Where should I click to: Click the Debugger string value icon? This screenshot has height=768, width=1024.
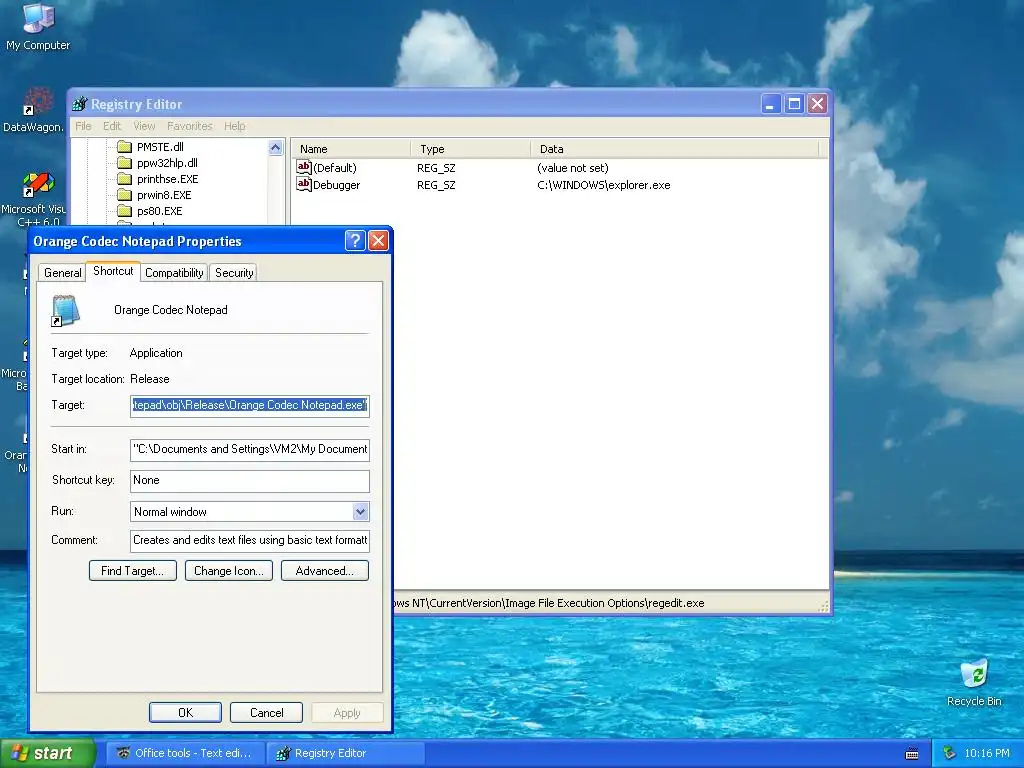[304, 184]
